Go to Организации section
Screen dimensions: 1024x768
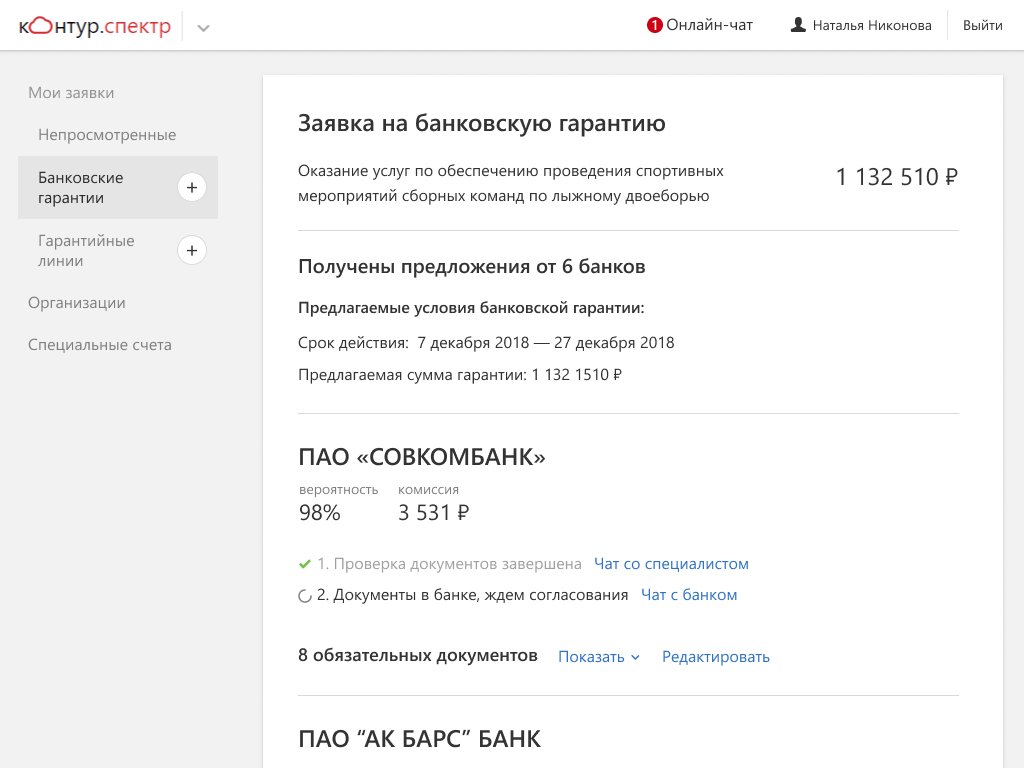click(x=77, y=303)
